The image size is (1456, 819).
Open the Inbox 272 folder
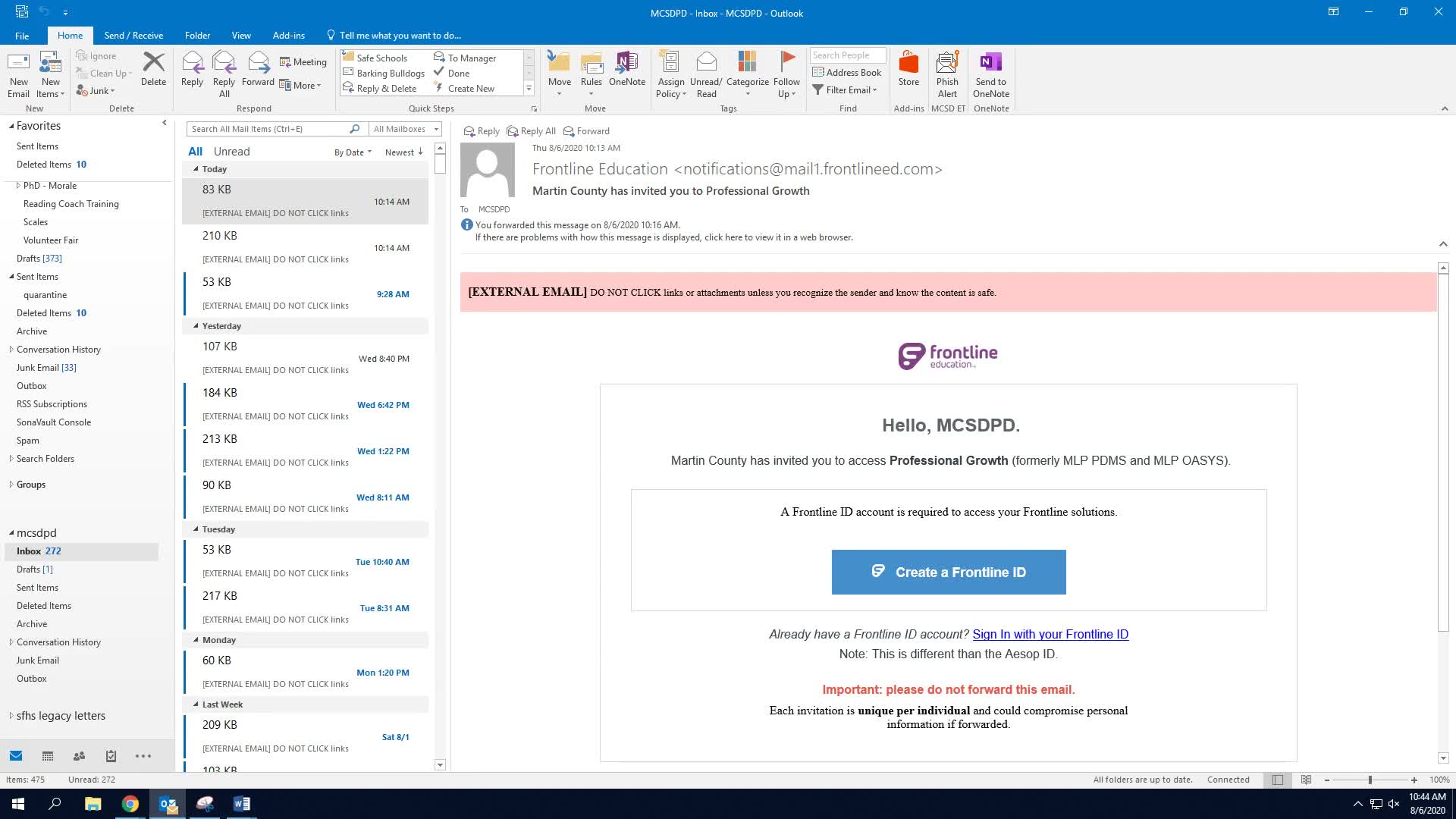click(81, 551)
